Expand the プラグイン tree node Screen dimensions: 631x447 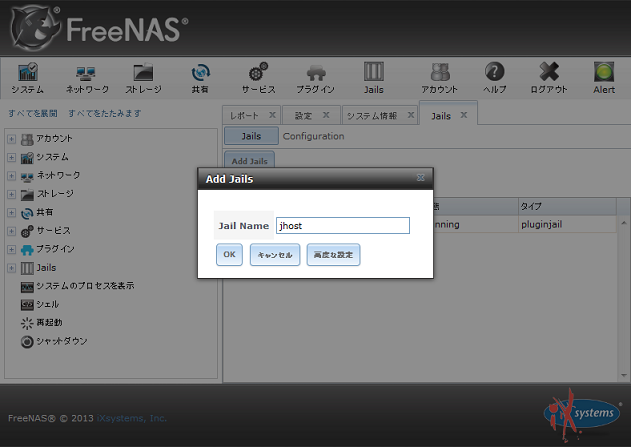point(11,249)
